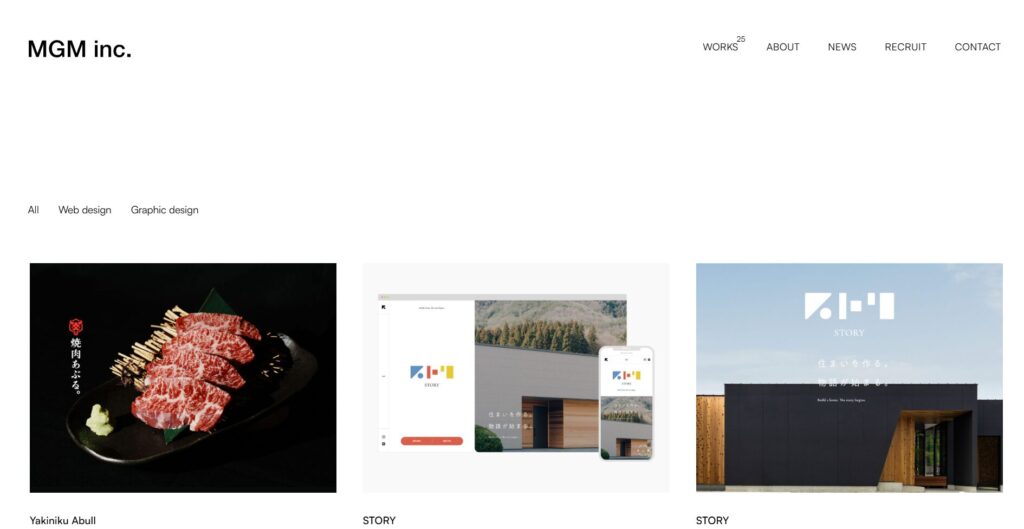Filter works by Graphic design
The height and width of the screenshot is (529, 1024).
165,210
